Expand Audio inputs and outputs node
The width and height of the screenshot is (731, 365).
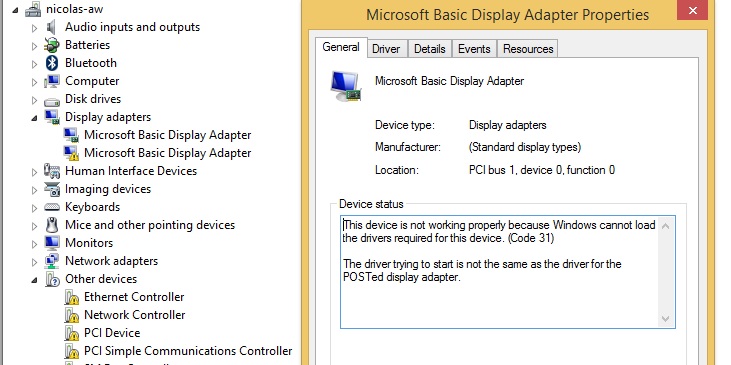(34, 28)
